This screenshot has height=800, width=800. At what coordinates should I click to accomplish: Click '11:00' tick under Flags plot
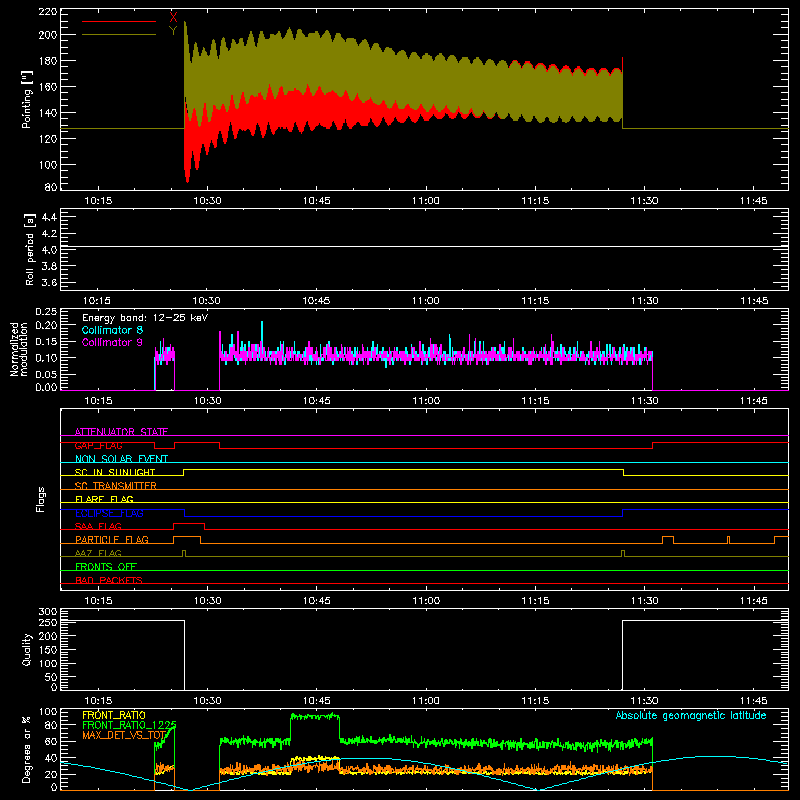(426, 601)
